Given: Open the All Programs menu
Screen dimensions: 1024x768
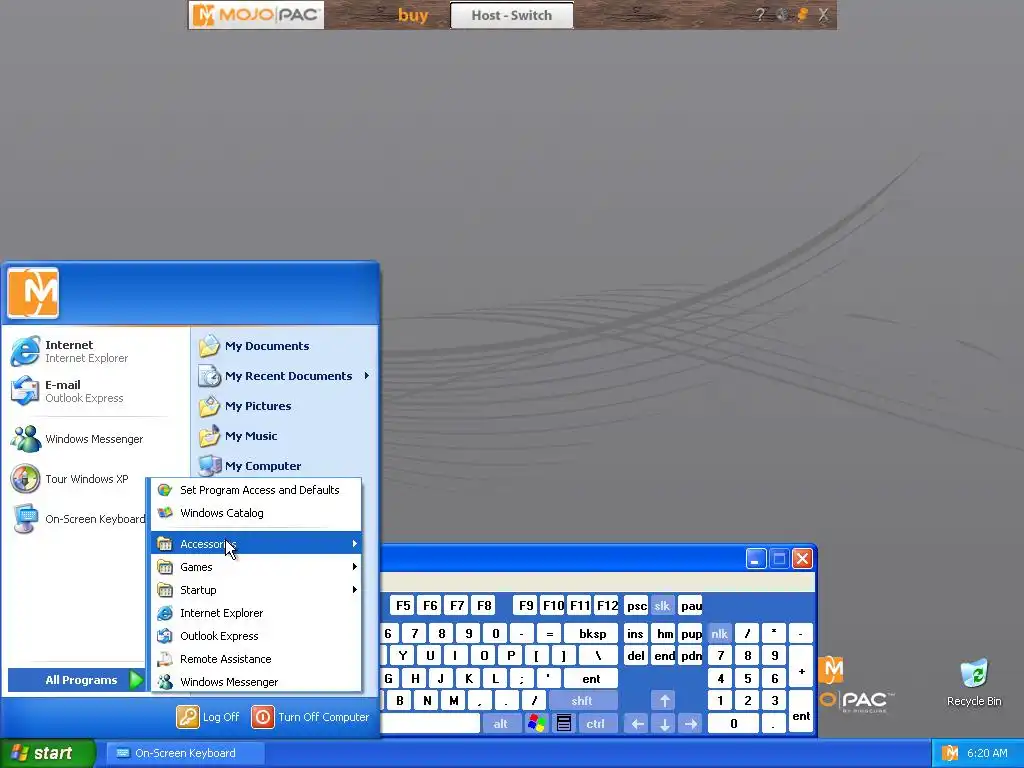Looking at the screenshot, I should point(76,680).
